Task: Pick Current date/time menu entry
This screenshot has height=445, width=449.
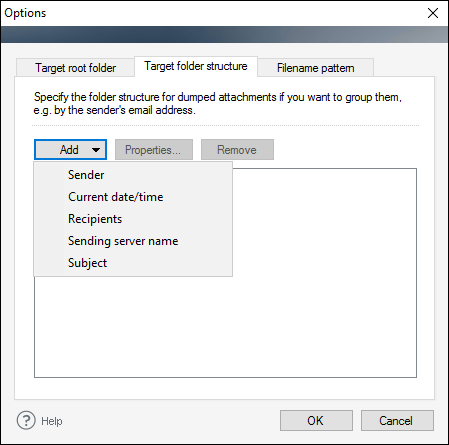Action: click(133, 197)
